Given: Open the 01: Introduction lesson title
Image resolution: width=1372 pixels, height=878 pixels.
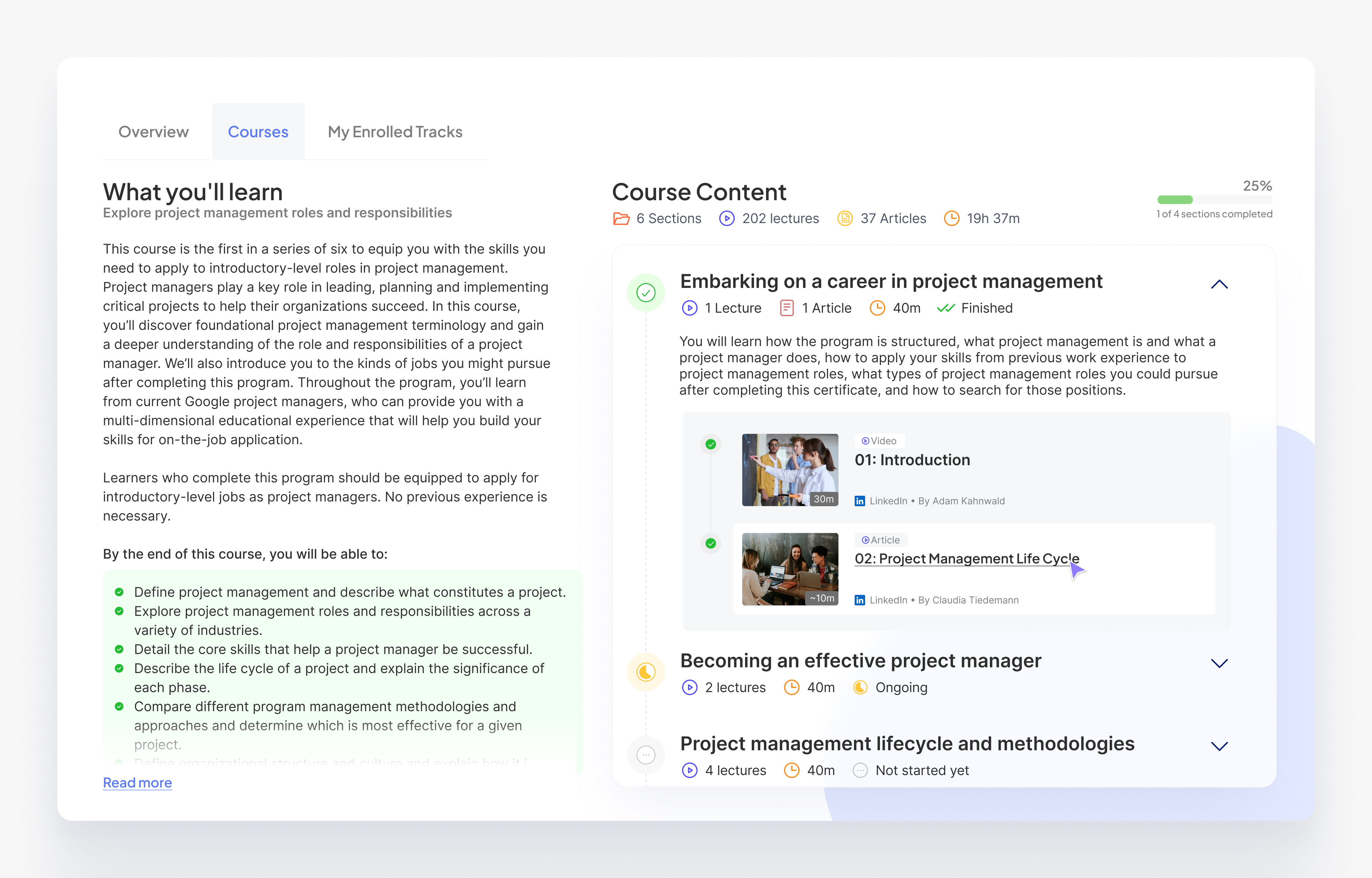Looking at the screenshot, I should pos(912,459).
